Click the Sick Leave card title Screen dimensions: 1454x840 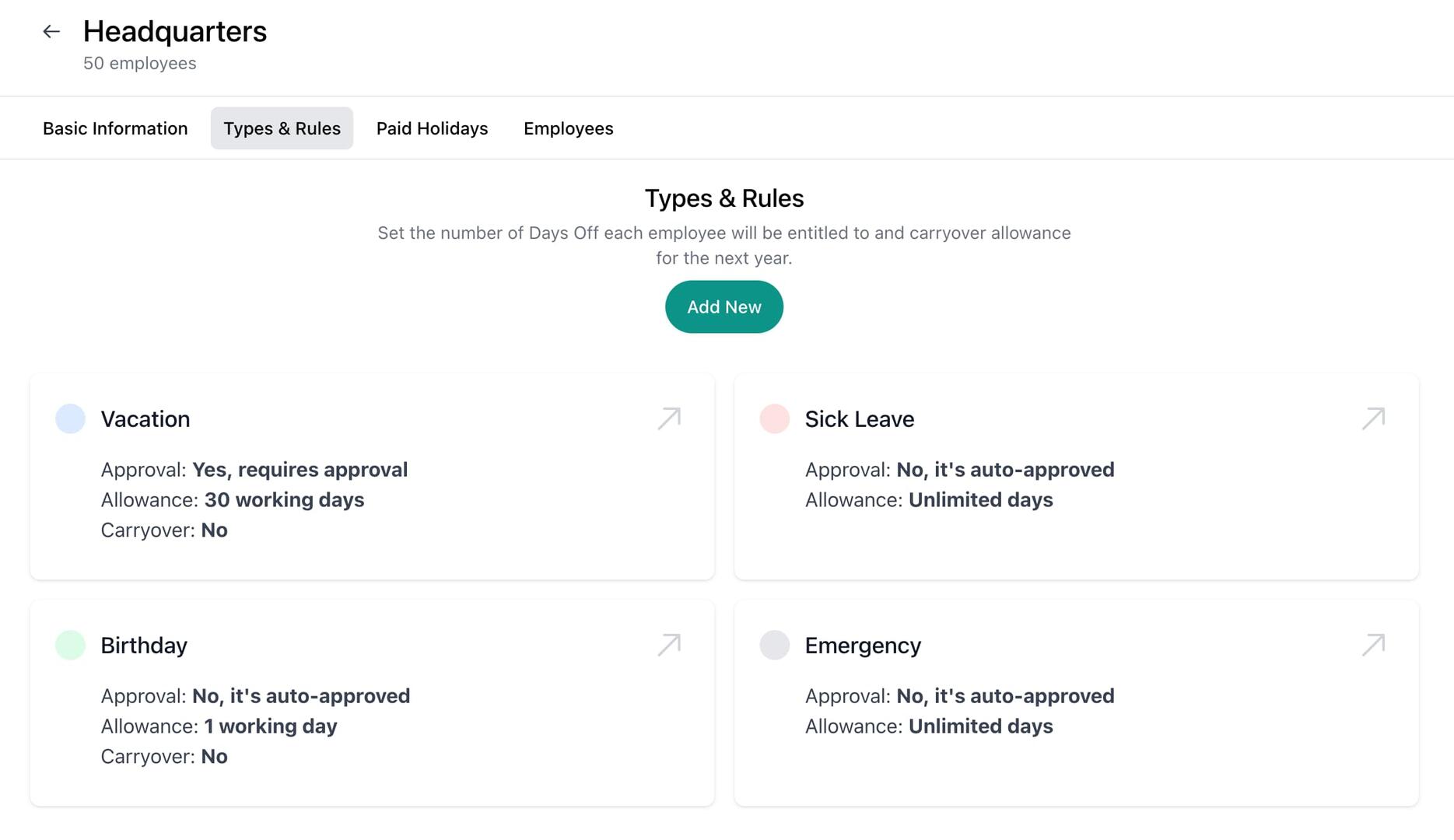(x=859, y=419)
